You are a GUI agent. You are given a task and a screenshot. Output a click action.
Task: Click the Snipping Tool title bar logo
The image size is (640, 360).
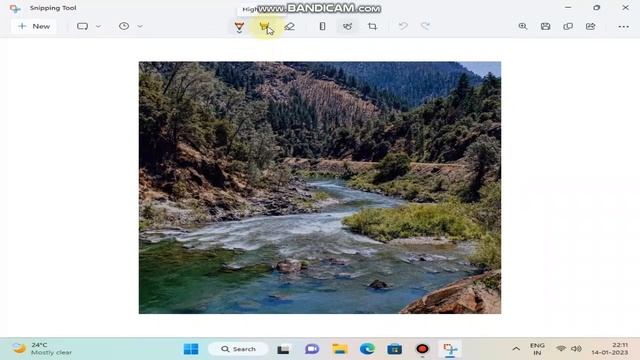click(x=15, y=8)
